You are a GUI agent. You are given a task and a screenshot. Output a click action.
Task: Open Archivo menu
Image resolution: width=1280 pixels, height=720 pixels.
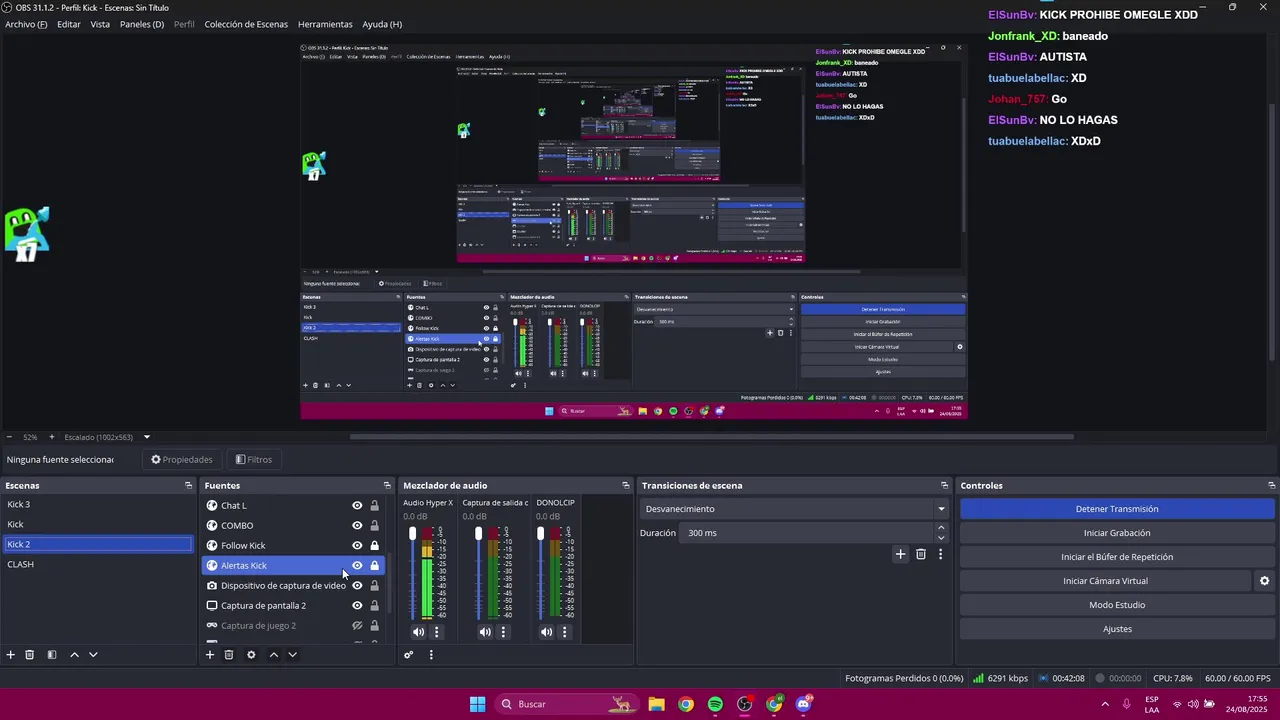[26, 24]
